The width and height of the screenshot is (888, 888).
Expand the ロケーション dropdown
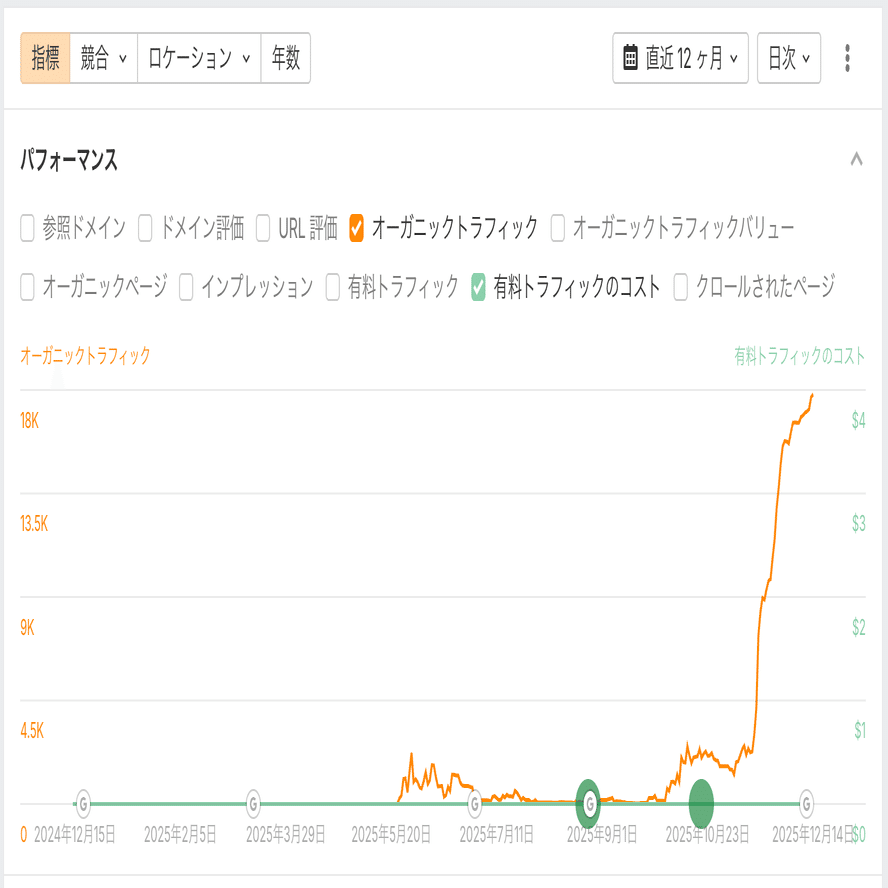(198, 58)
